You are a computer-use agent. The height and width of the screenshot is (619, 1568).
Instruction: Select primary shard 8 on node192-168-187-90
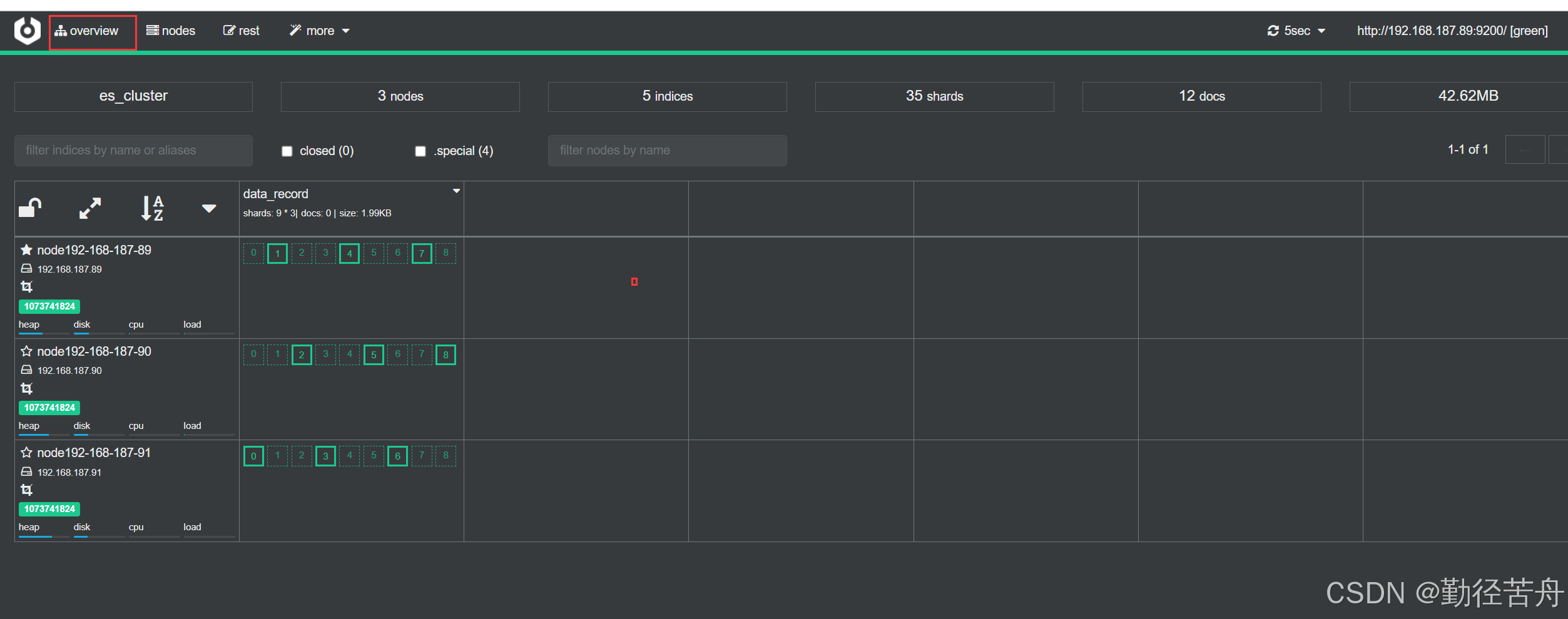pos(445,355)
